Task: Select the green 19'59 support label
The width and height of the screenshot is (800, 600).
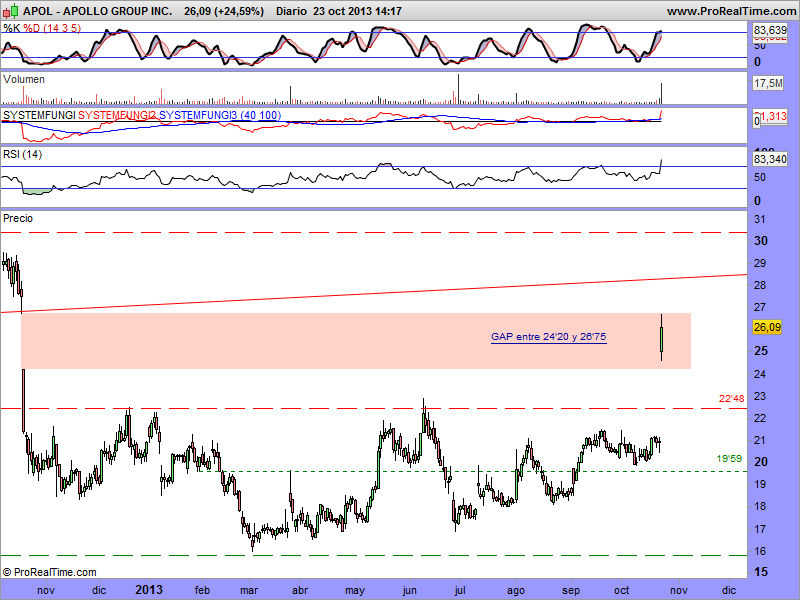Action: pyautogui.click(x=730, y=459)
